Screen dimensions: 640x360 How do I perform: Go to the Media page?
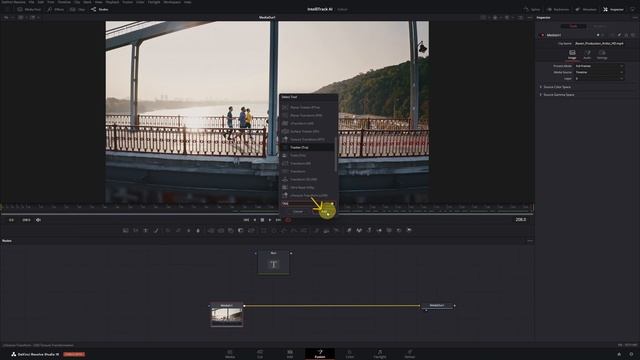[x=230, y=354]
